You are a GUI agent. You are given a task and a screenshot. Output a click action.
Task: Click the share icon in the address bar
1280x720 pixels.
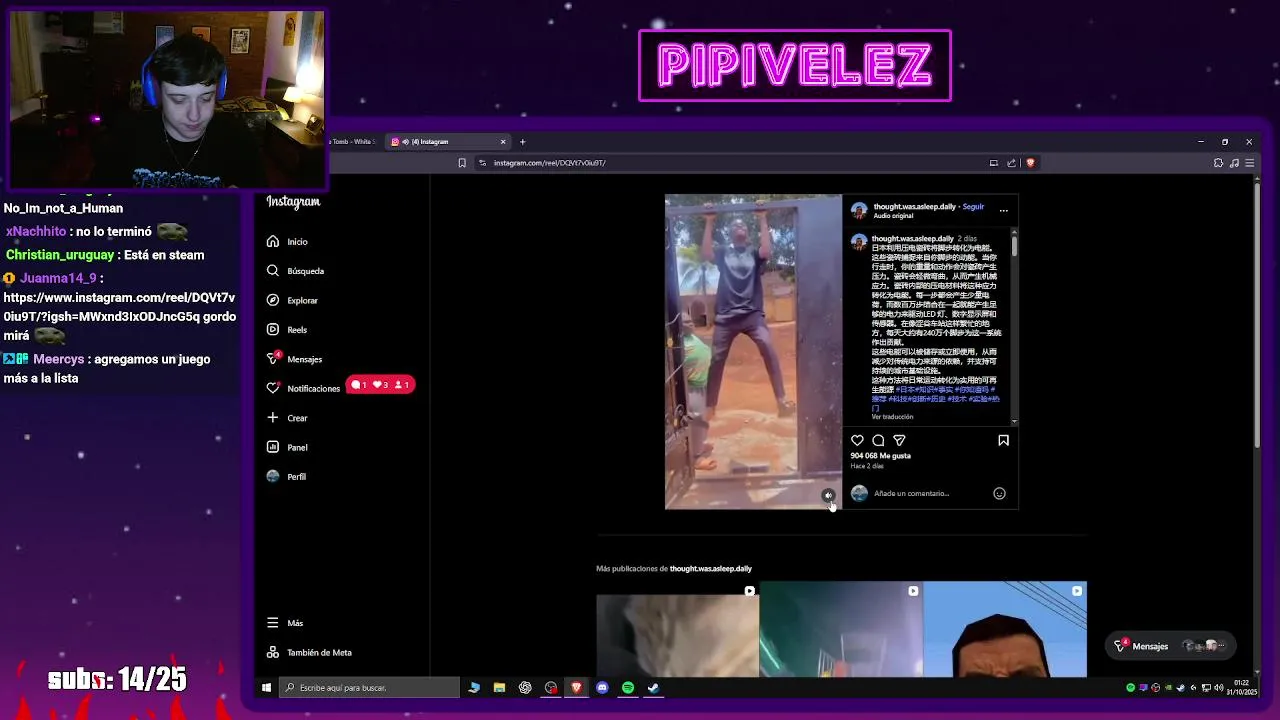pyautogui.click(x=1012, y=163)
